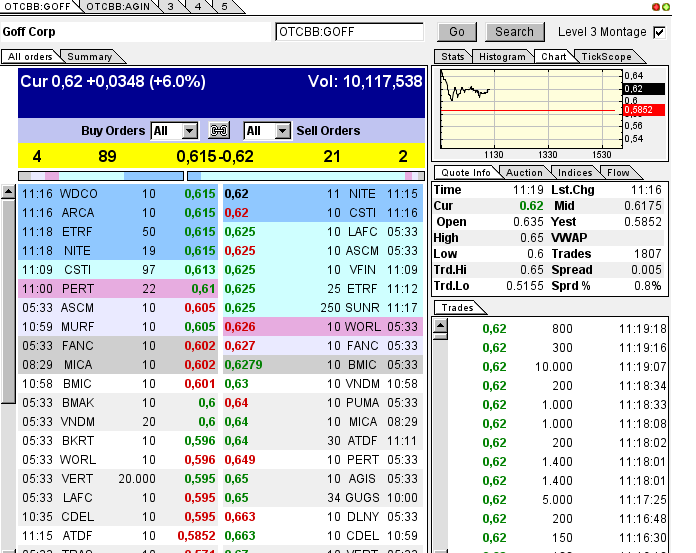The height and width of the screenshot is (553, 696).
Task: Switch to the OTCBB:AGIN tab
Action: coord(119,6)
